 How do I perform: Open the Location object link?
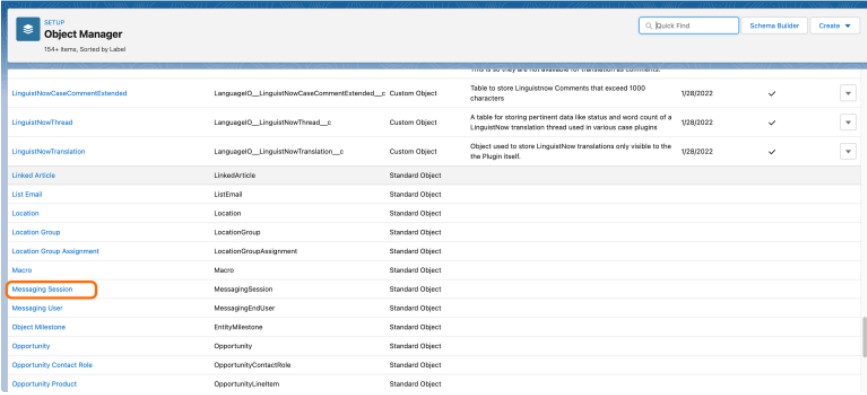pyautogui.click(x=25, y=214)
